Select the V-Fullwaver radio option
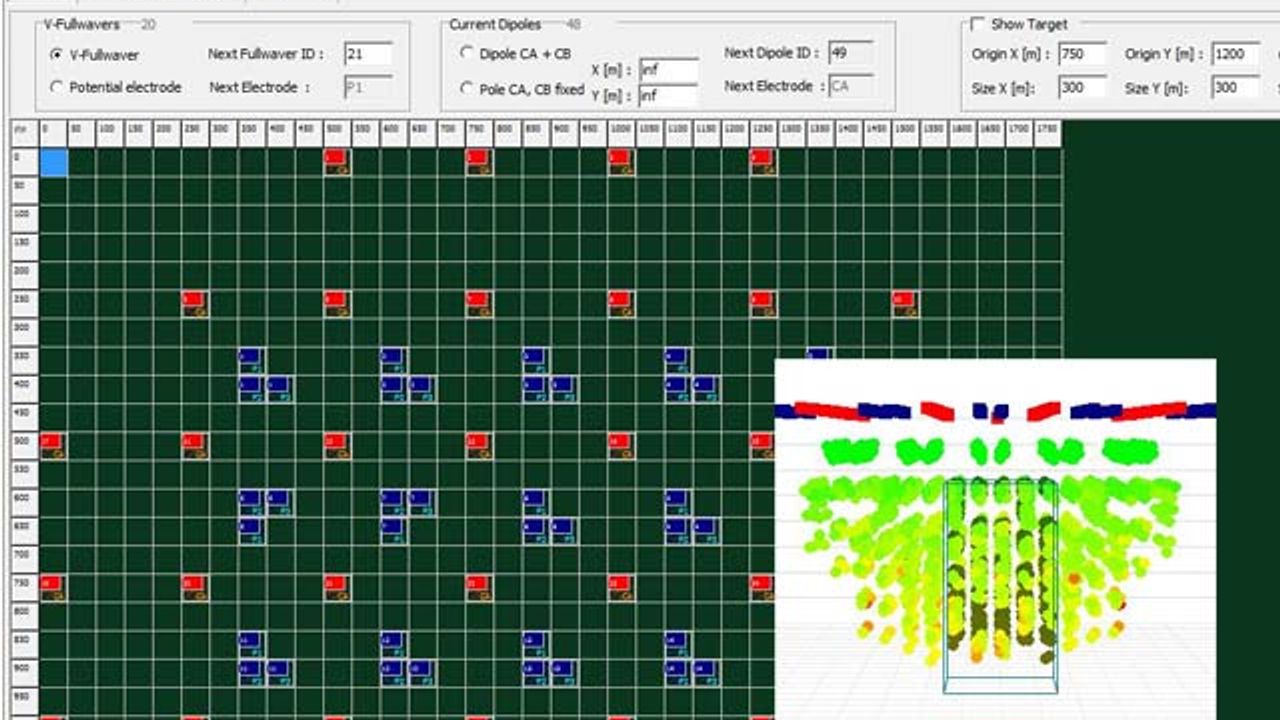This screenshot has height=720, width=1280. pyautogui.click(x=56, y=55)
